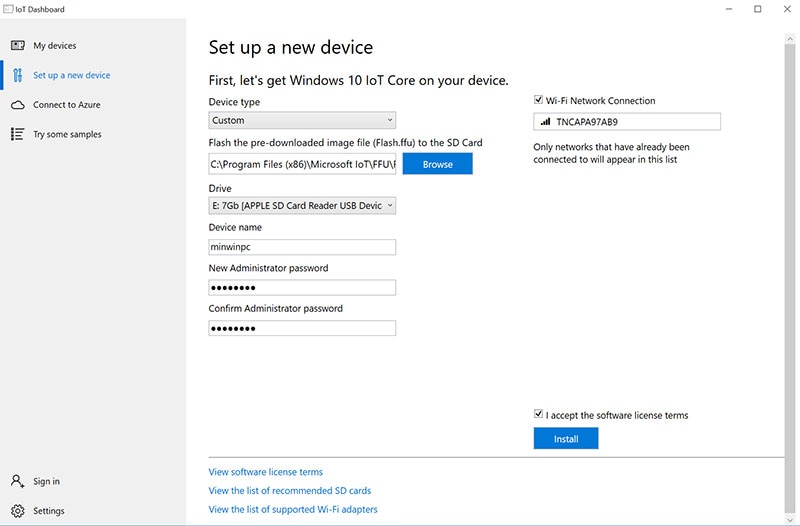Screen dimensions: 800x526
Task: Click the My devices sidebar icon
Action: (17, 46)
